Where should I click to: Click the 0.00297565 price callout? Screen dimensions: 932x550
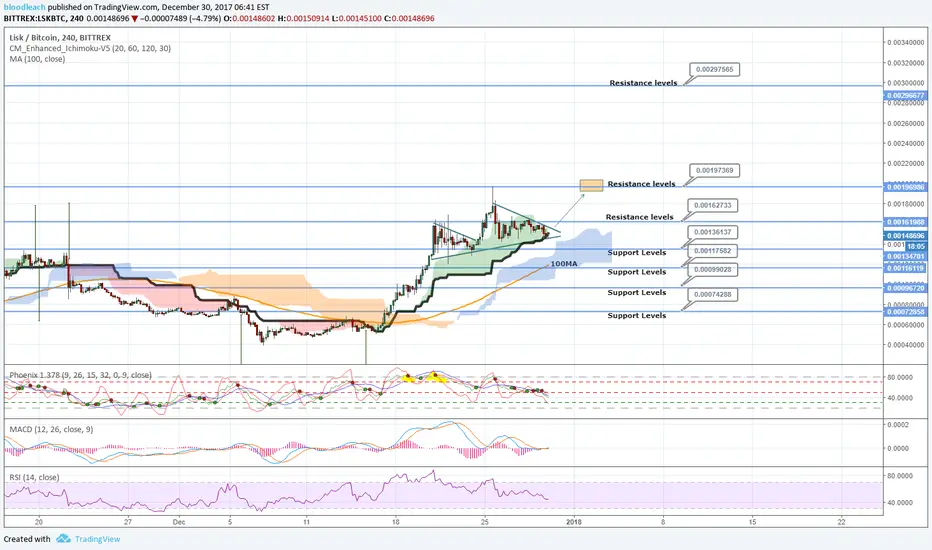(x=714, y=70)
